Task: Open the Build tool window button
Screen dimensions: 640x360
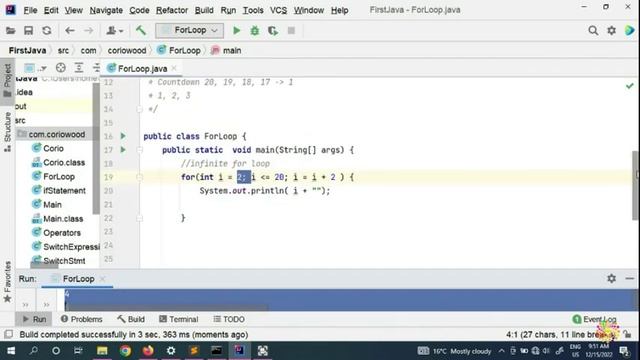Action: point(131,319)
